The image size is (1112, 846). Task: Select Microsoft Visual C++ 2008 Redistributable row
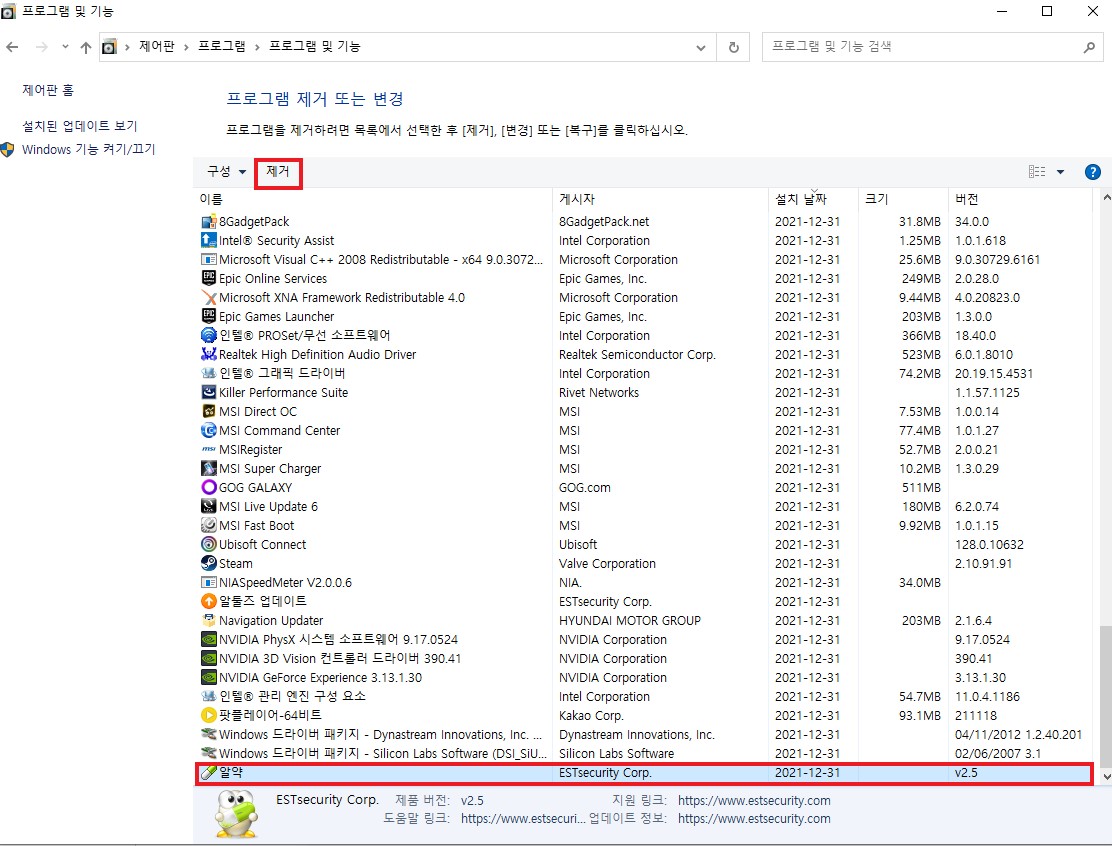[643, 260]
